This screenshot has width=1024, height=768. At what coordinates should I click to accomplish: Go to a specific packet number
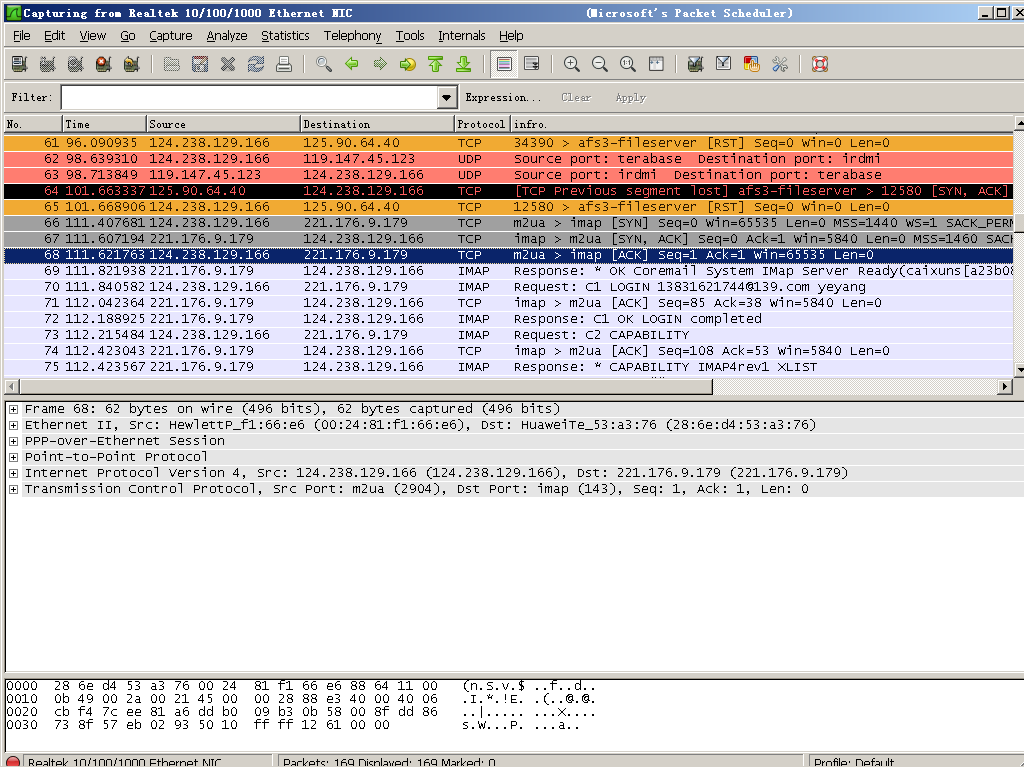tap(408, 64)
